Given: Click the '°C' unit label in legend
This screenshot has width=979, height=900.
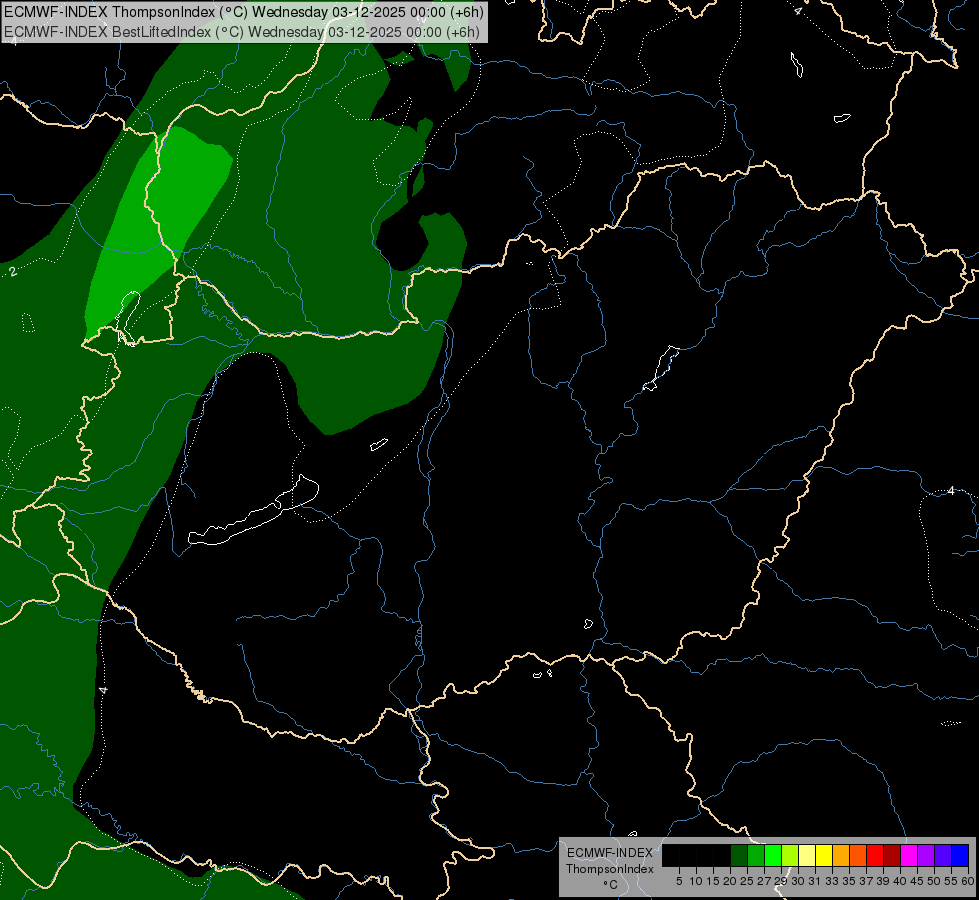Looking at the screenshot, I should pos(610,884).
